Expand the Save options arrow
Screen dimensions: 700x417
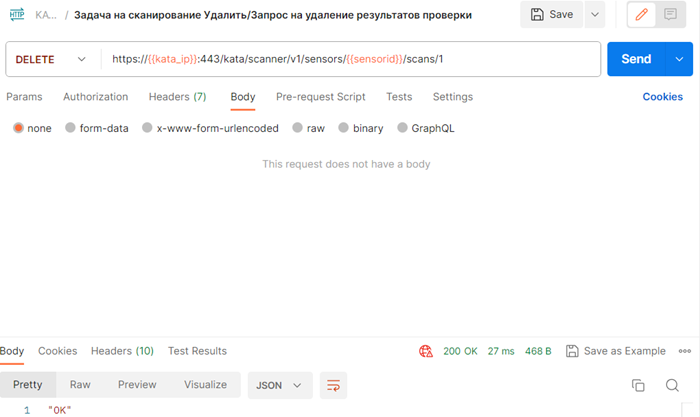pos(595,15)
